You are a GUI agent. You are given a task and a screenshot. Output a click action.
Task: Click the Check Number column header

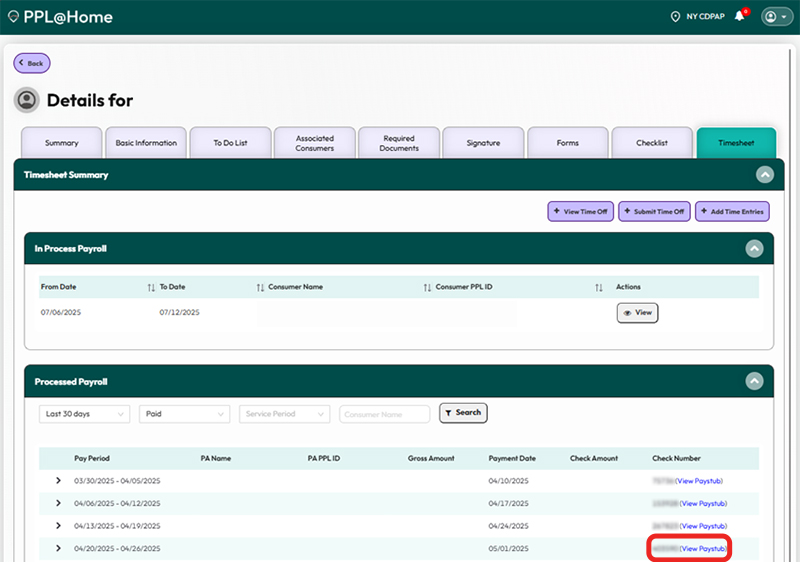pyautogui.click(x=677, y=458)
